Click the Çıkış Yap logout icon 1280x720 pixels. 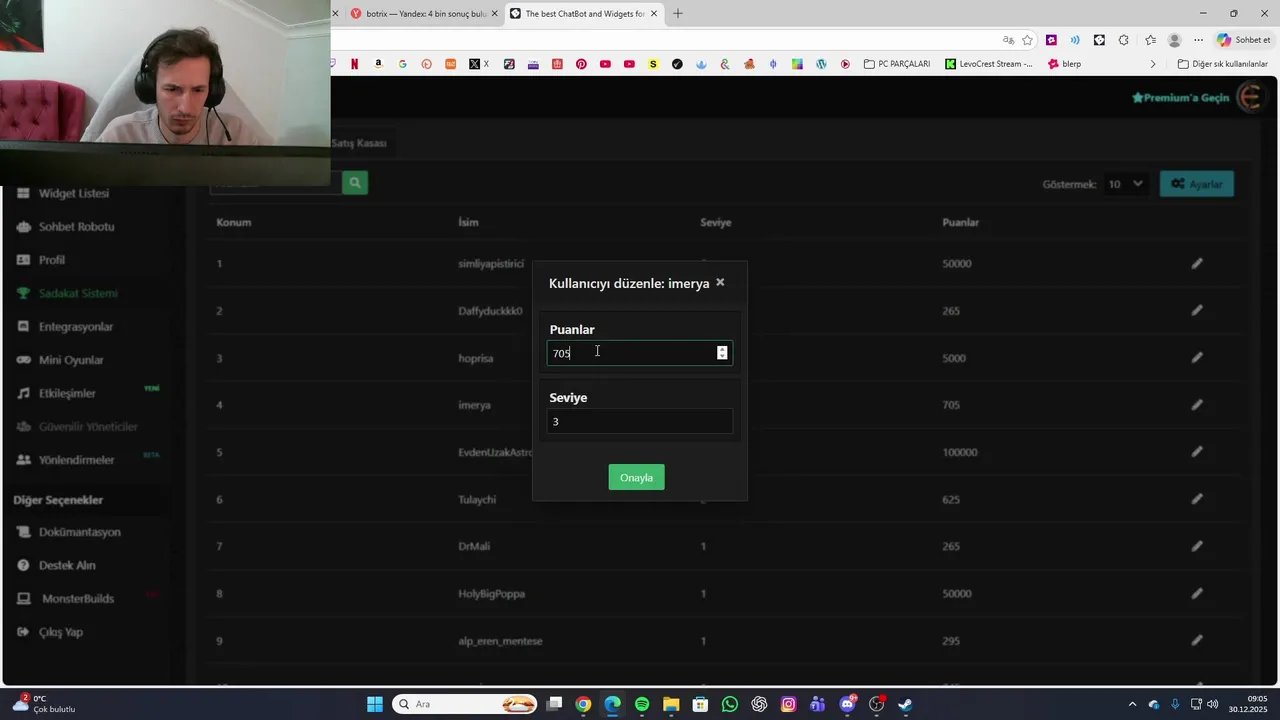click(24, 632)
